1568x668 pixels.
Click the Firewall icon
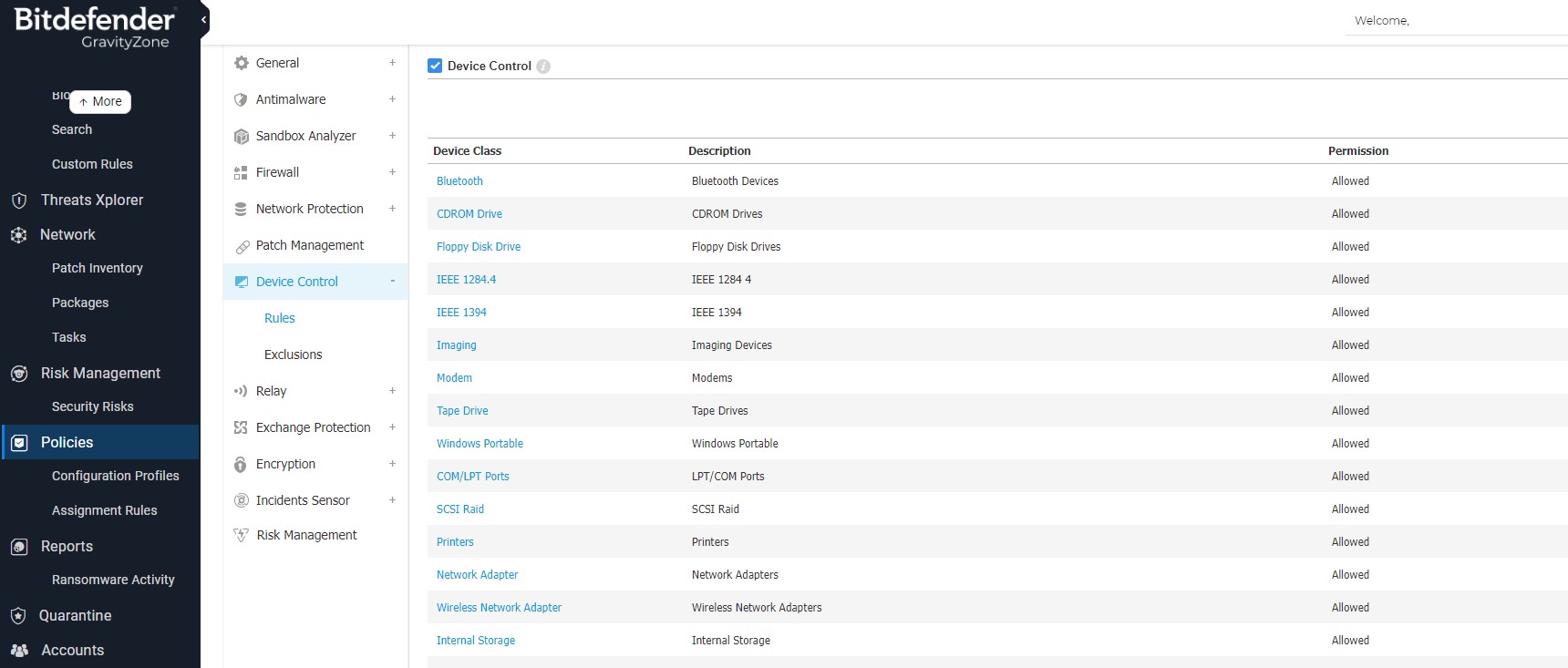[241, 172]
